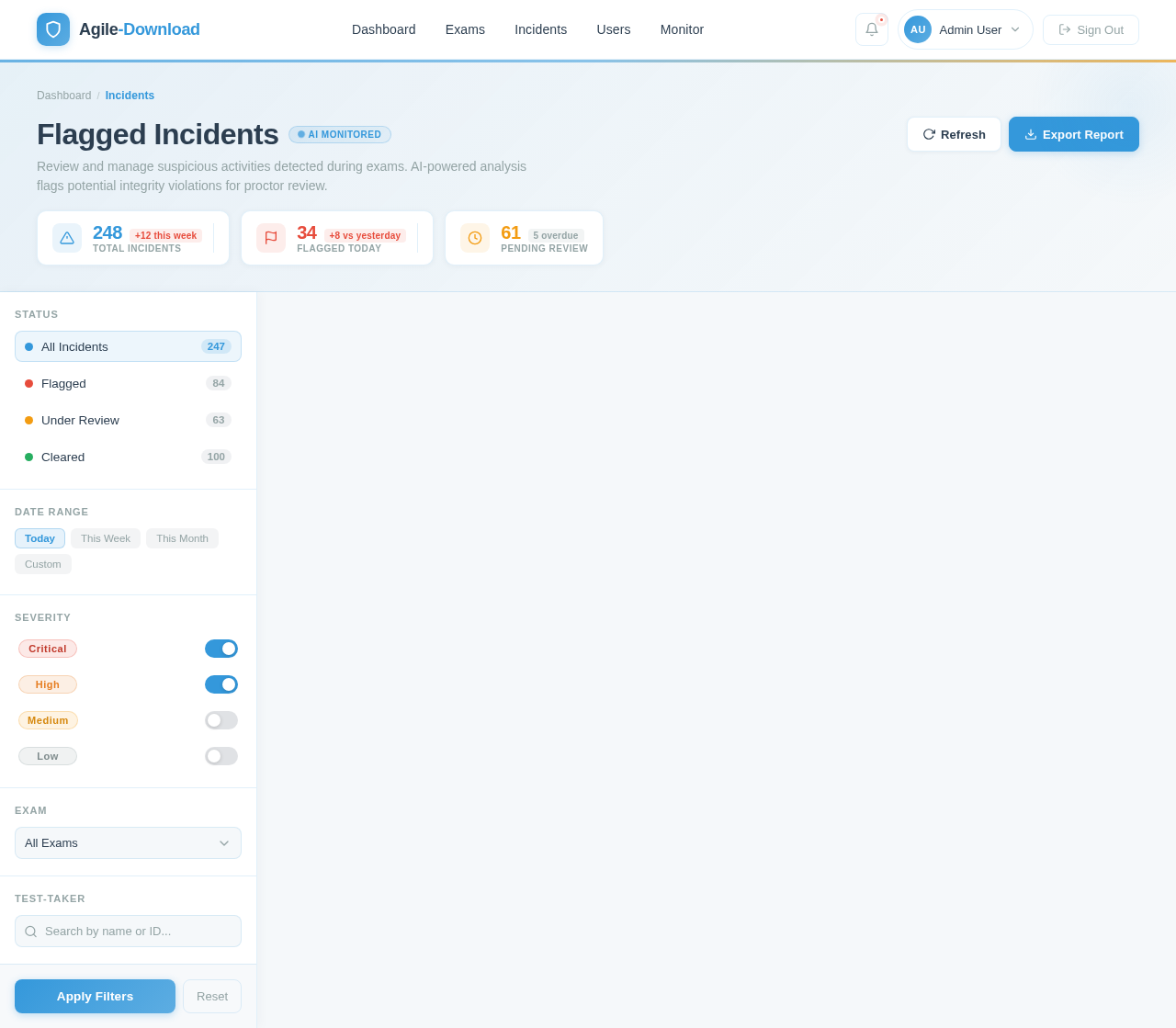
Task: Open the All Exams dropdown
Action: coord(128,843)
